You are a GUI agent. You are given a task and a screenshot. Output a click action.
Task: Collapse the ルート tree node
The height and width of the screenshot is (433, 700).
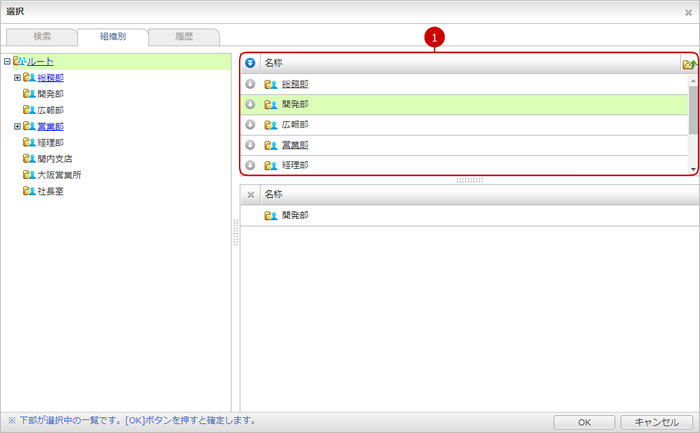tap(7, 62)
